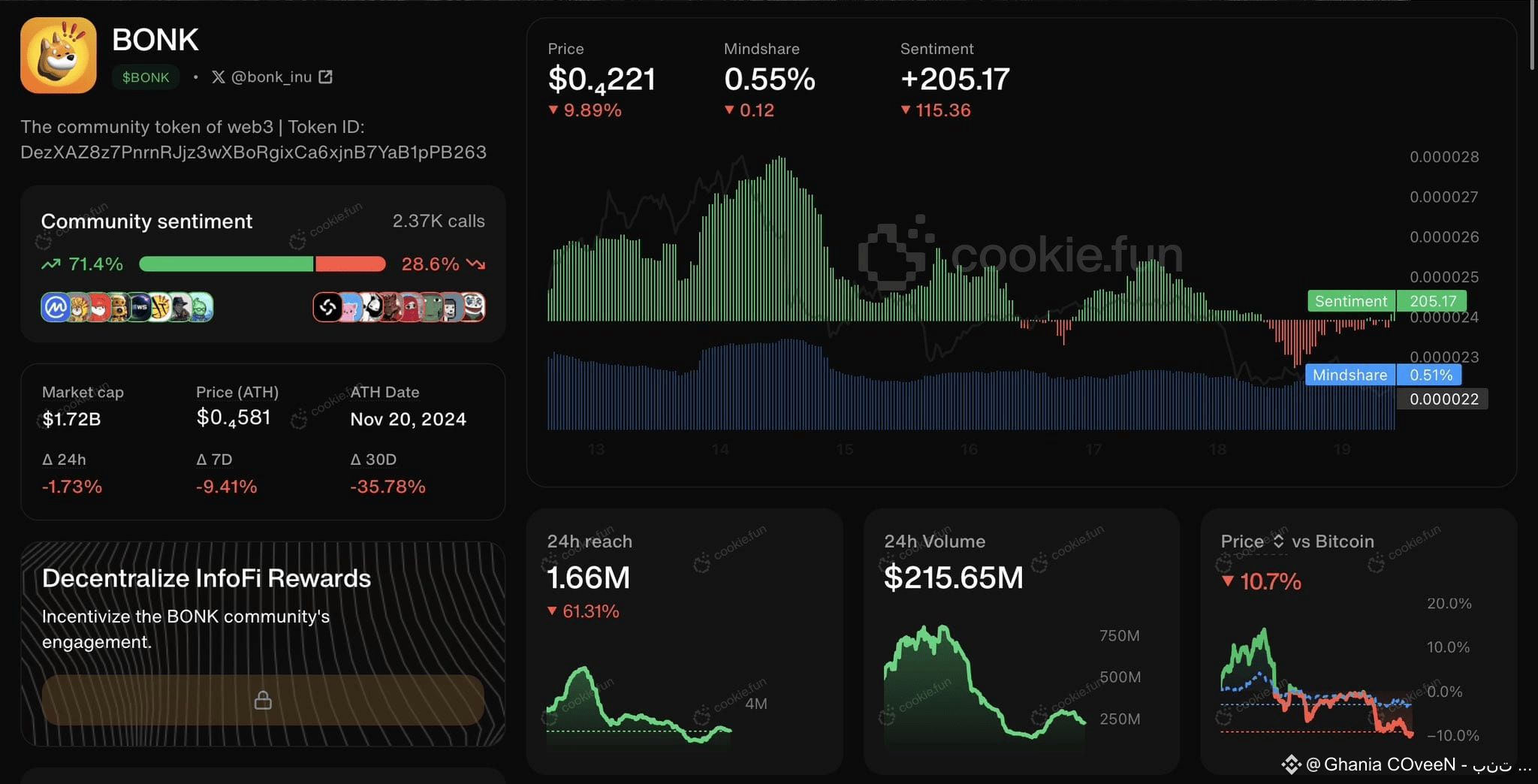Click the red down triangle next to 9.89%

[553, 110]
